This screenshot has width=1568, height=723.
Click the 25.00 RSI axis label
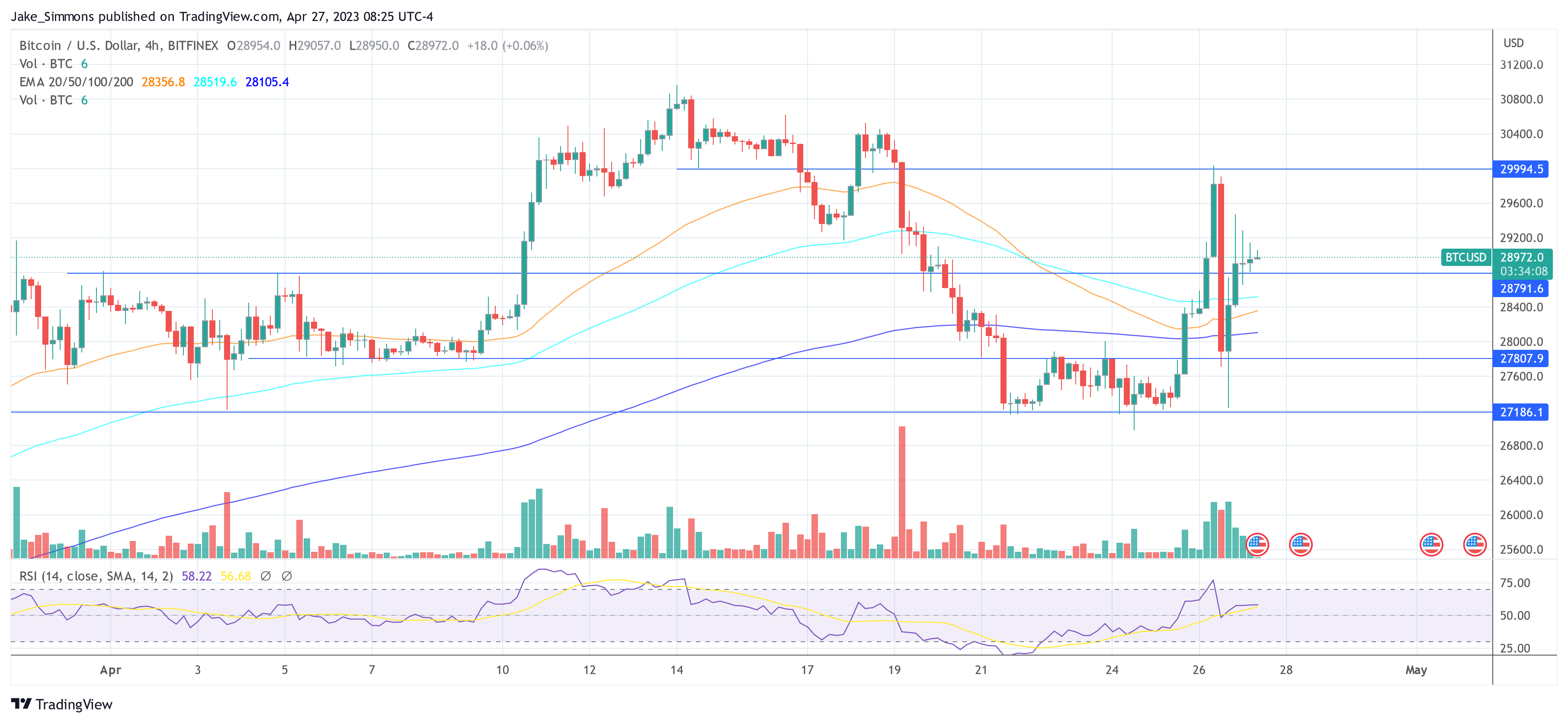pos(1514,648)
